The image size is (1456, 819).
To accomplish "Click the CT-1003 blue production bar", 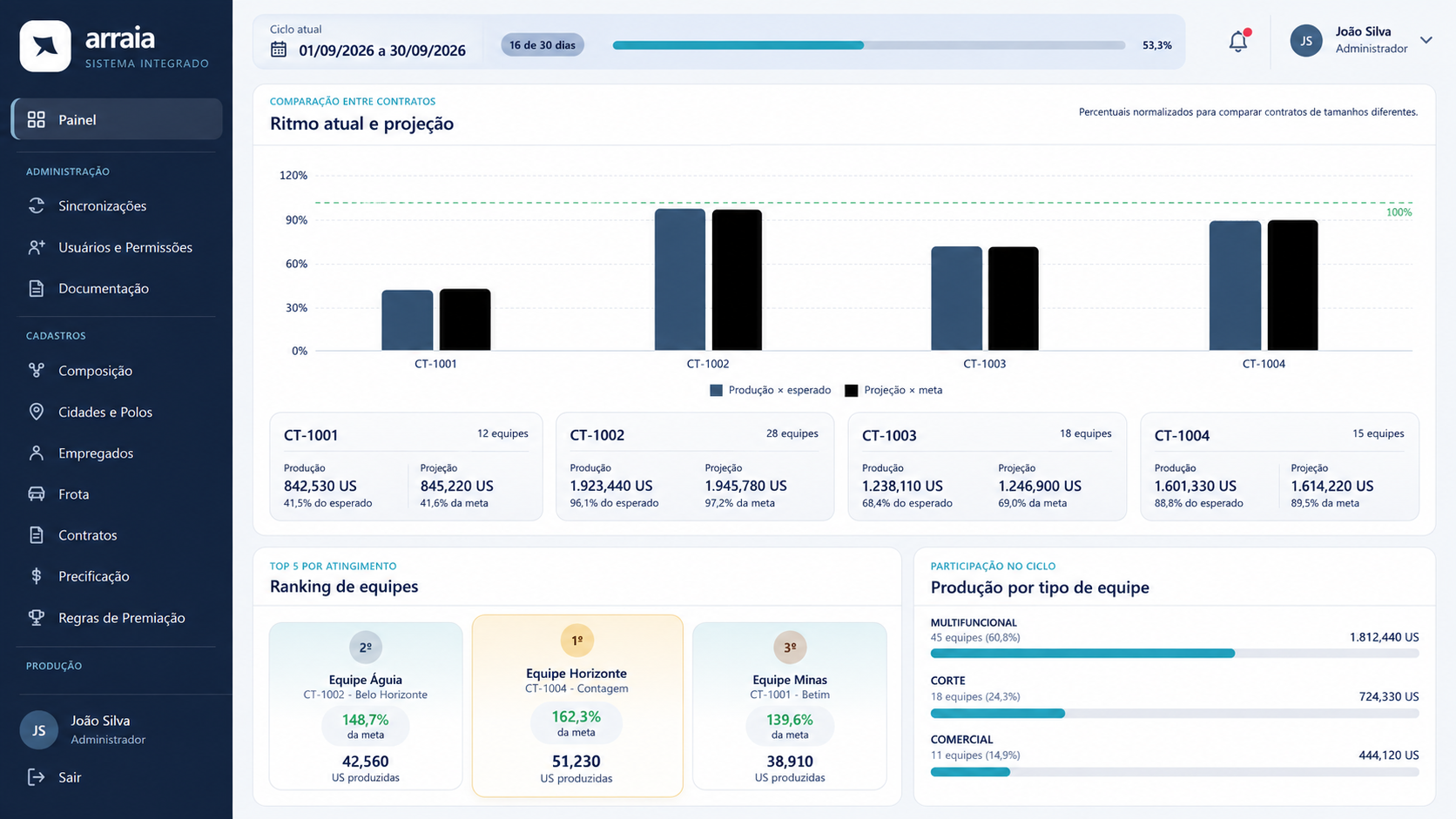I will (956, 299).
